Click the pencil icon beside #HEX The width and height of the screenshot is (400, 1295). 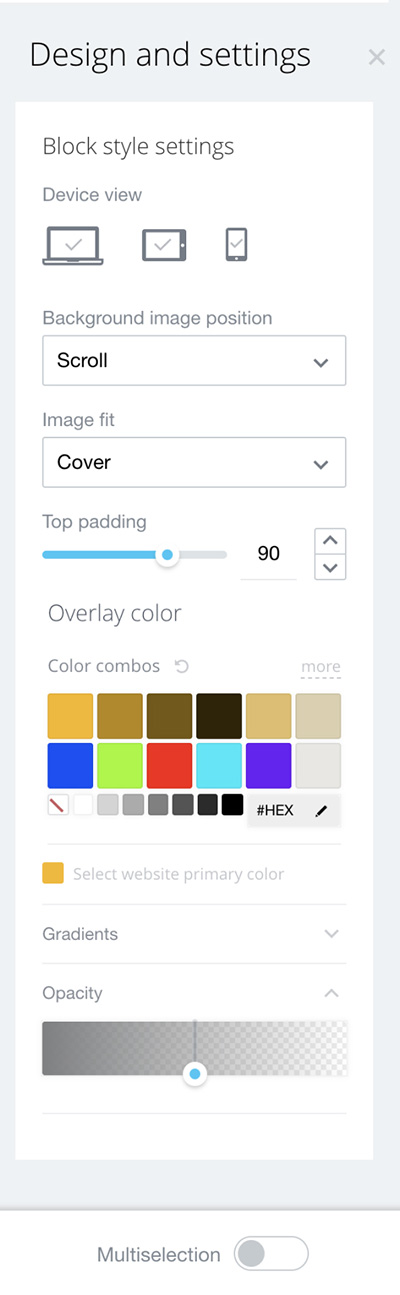[321, 811]
